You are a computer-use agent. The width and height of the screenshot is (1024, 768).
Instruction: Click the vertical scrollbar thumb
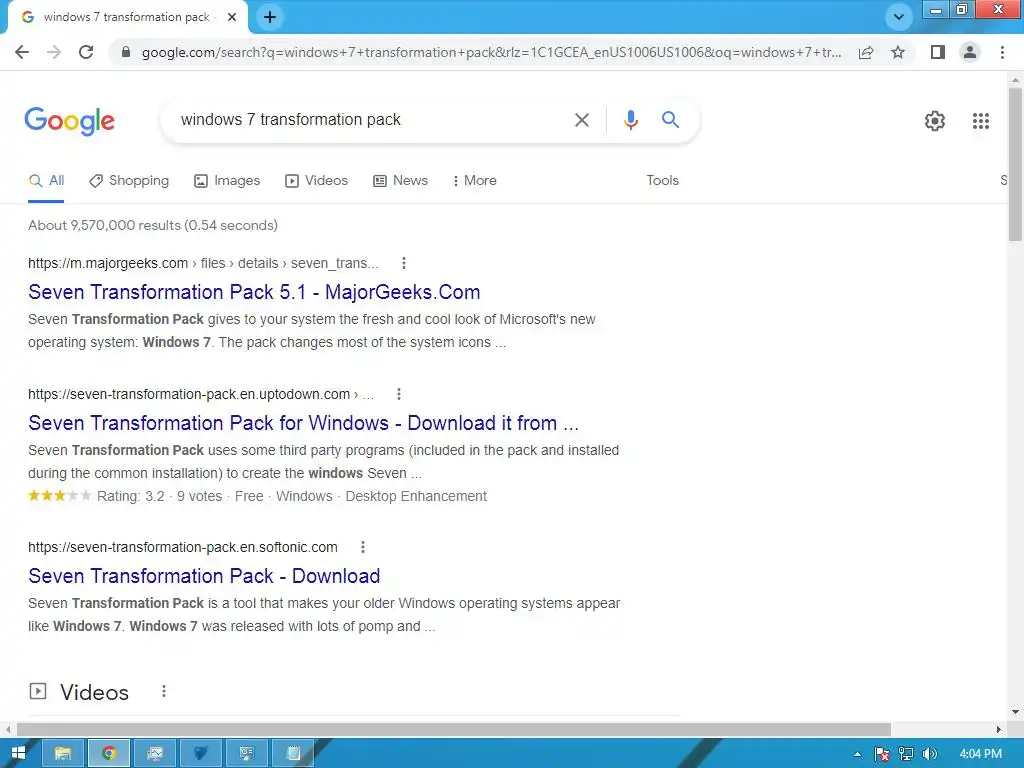[1015, 164]
